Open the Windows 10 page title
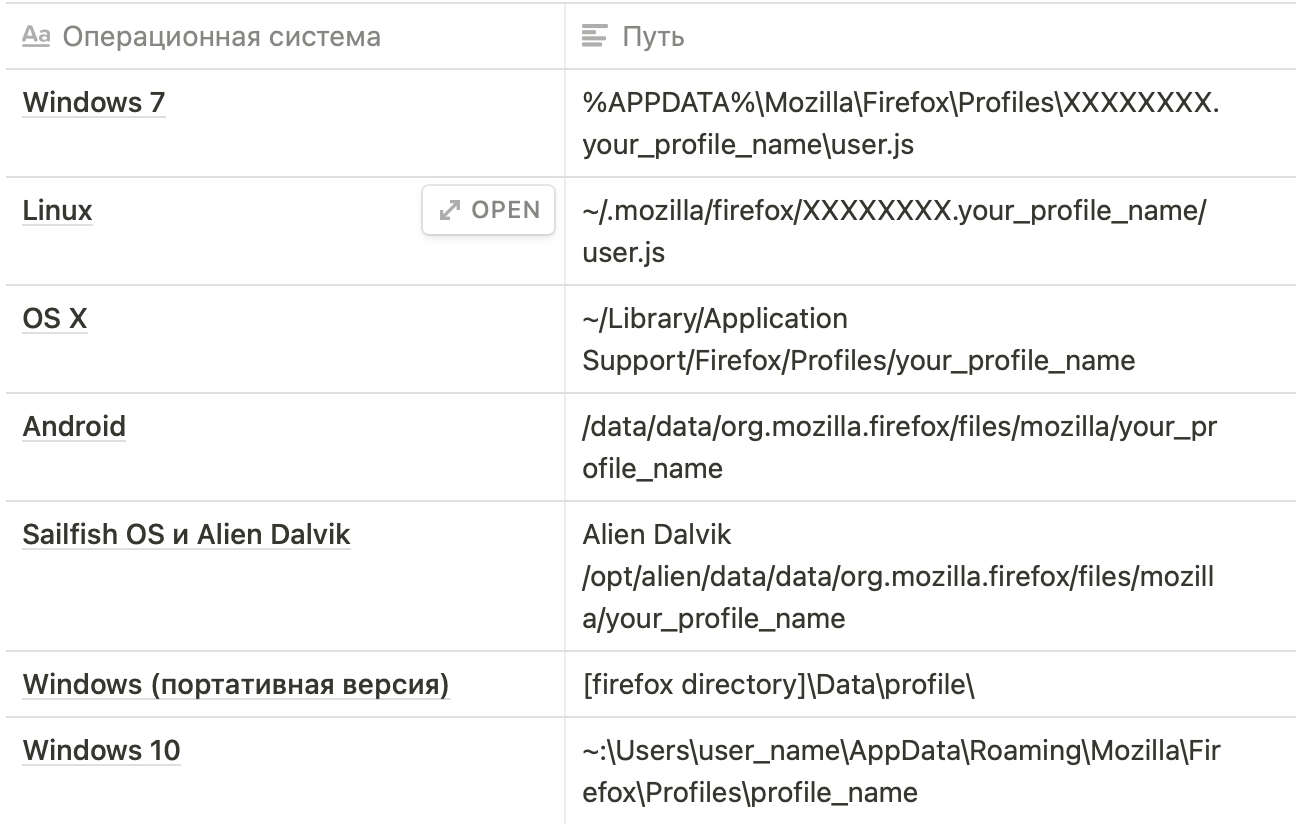 click(x=102, y=750)
